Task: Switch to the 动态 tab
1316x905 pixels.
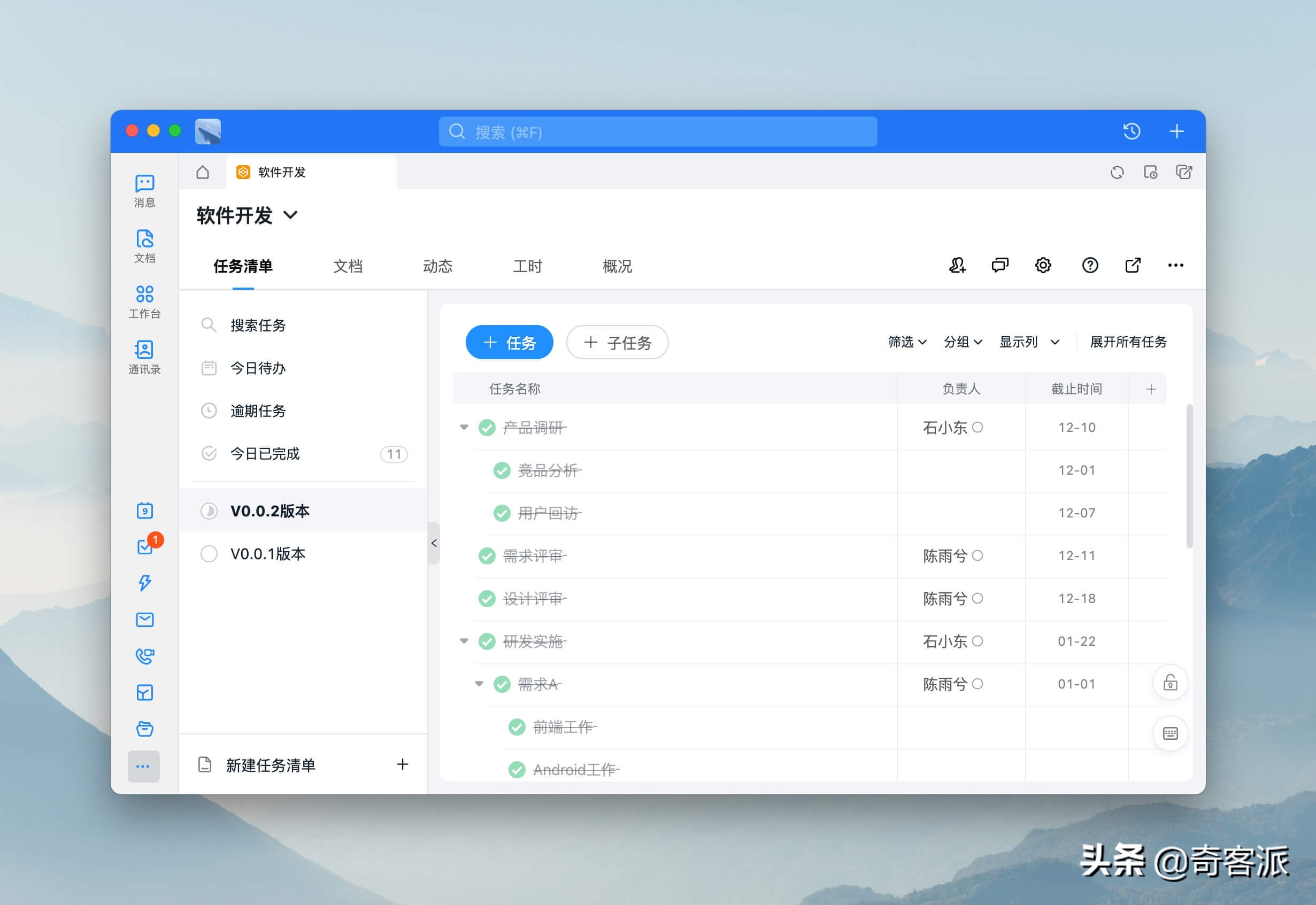Action: click(x=437, y=266)
